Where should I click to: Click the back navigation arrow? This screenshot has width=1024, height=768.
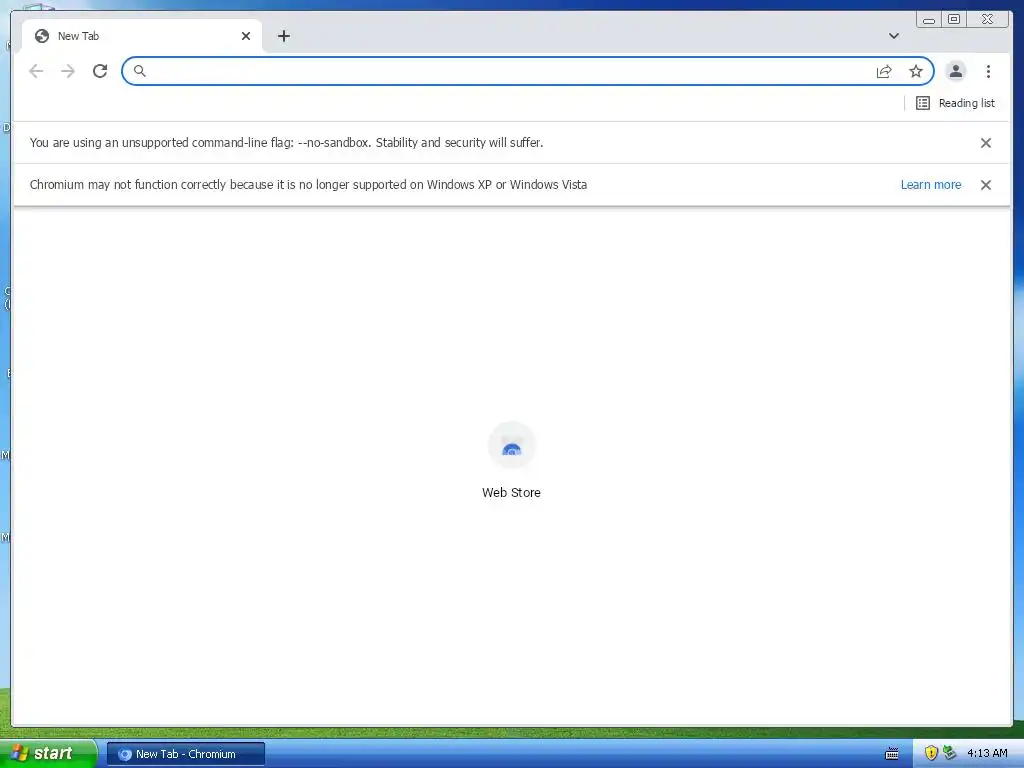tap(36, 71)
